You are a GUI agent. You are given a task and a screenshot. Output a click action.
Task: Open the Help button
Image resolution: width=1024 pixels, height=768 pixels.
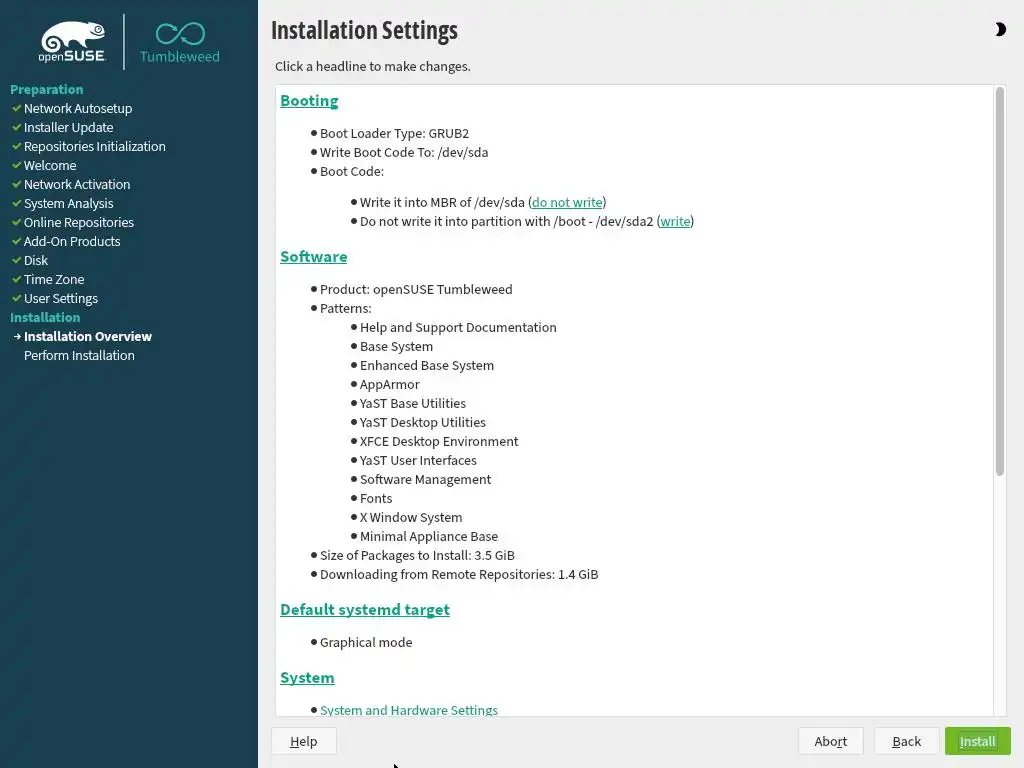[304, 741]
